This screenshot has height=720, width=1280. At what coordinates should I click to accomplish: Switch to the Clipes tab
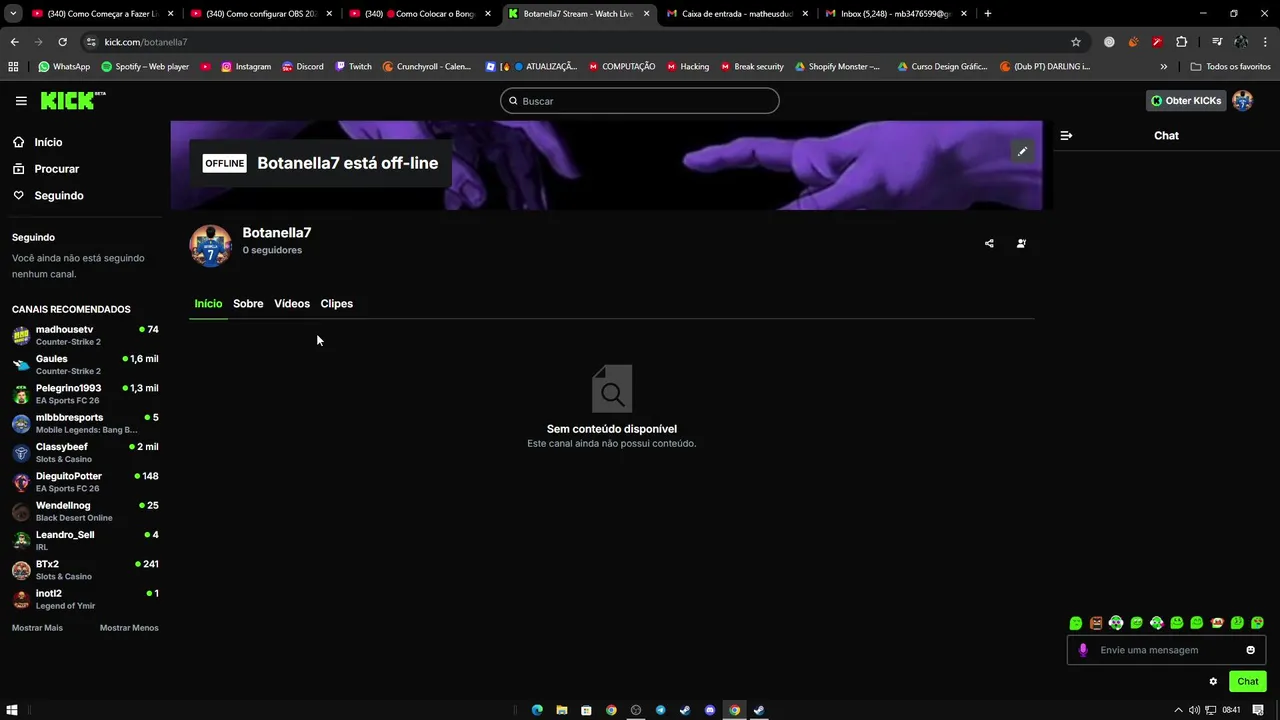click(336, 304)
